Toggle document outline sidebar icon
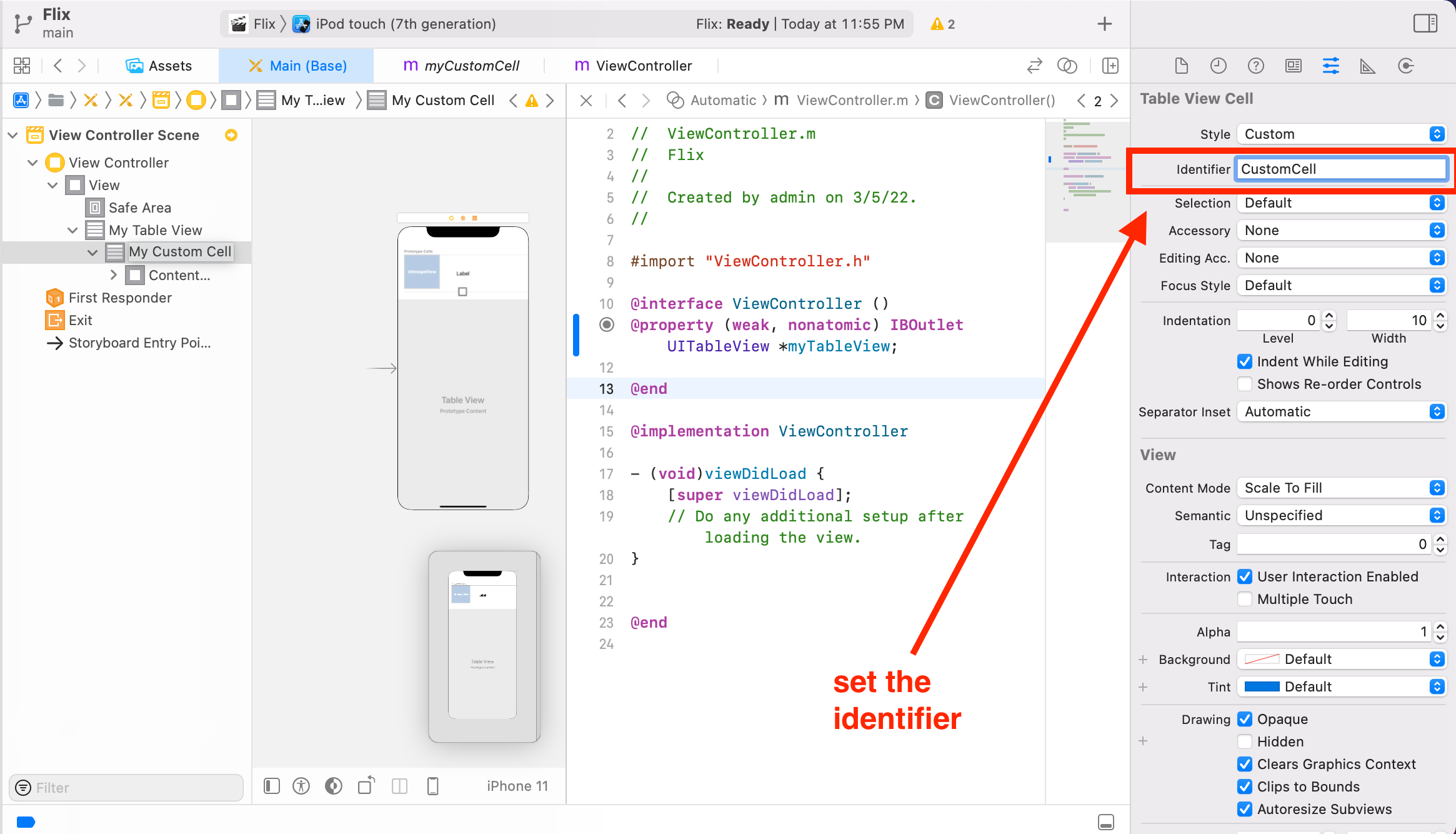This screenshot has height=834, width=1456. pos(271,786)
